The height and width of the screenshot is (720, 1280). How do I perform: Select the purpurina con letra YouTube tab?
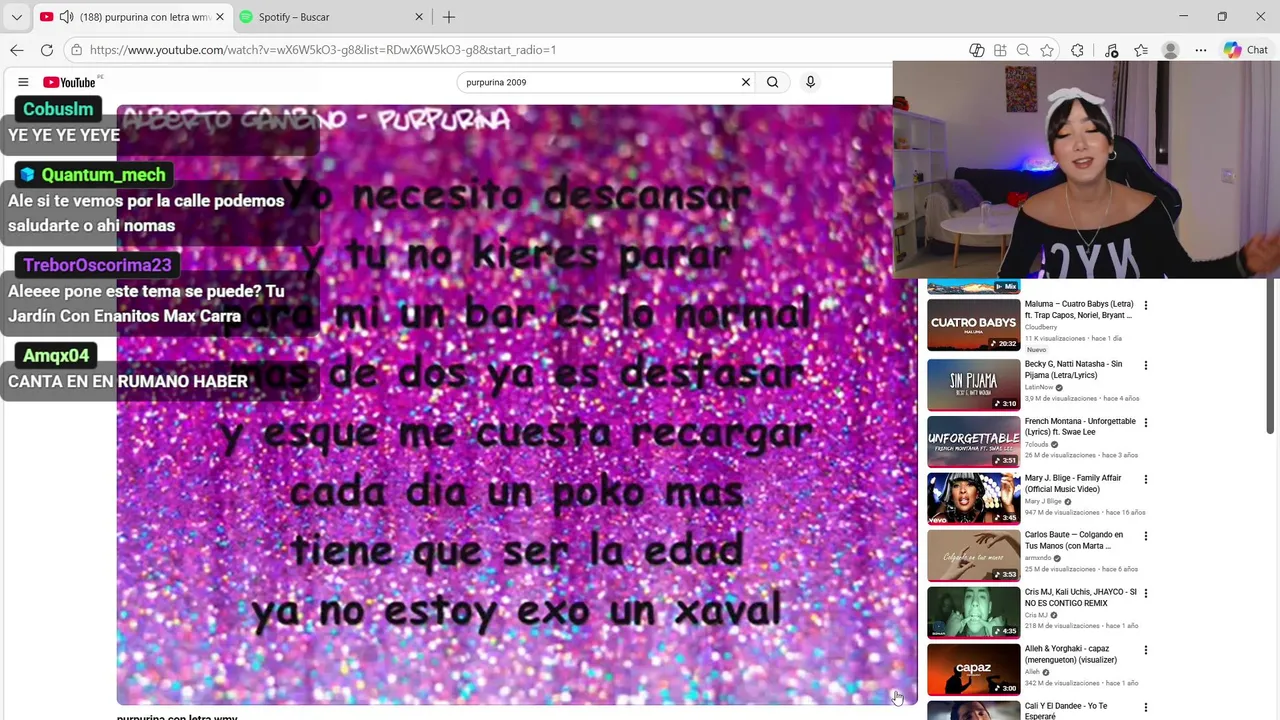[x=133, y=17]
